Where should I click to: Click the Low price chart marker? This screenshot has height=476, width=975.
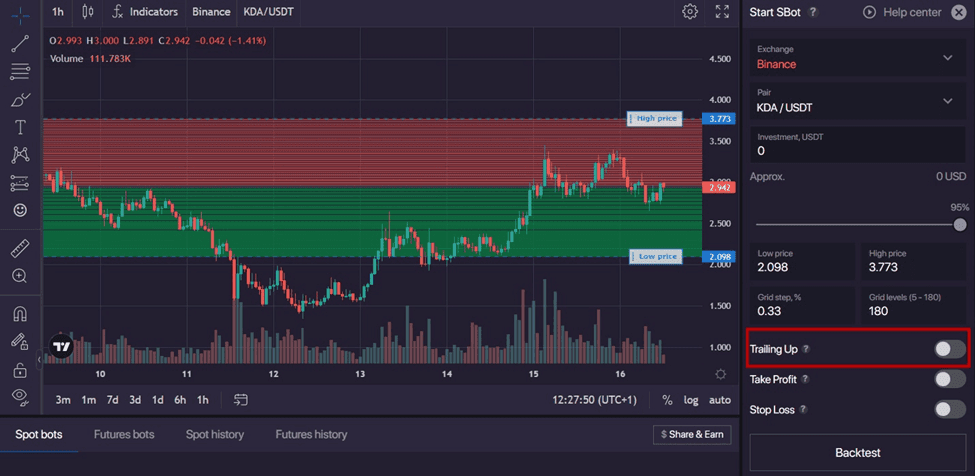(655, 256)
